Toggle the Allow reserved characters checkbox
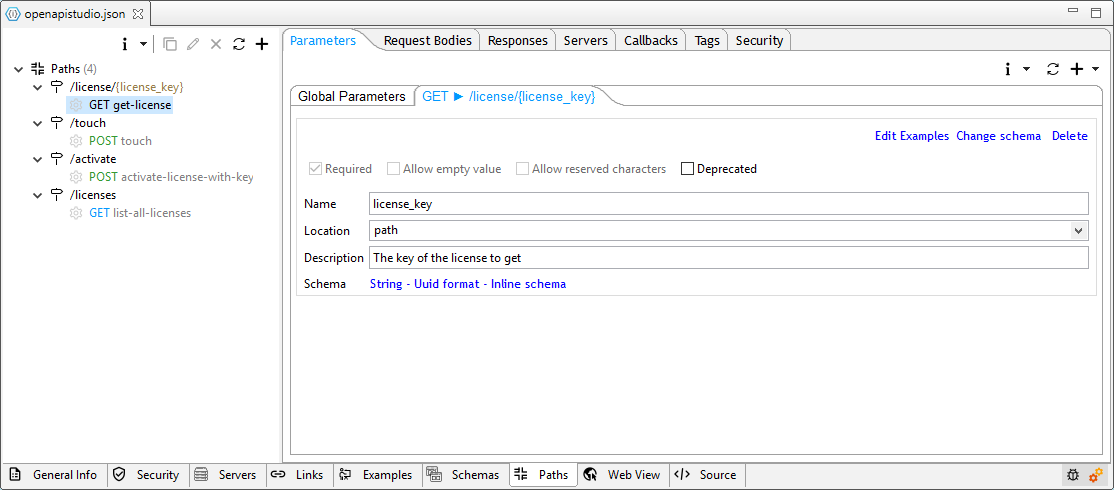This screenshot has width=1114, height=490. 523,169
